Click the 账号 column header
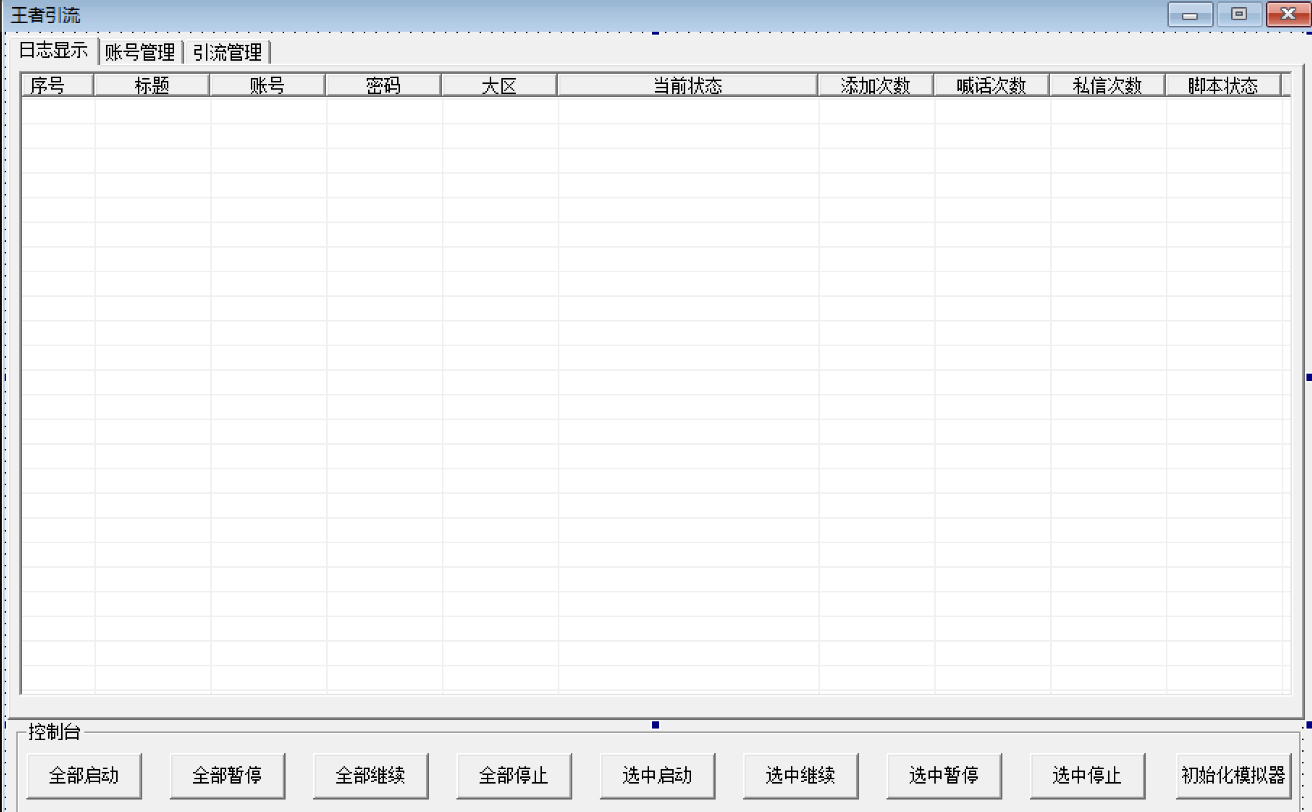The image size is (1312, 812). tap(266, 85)
